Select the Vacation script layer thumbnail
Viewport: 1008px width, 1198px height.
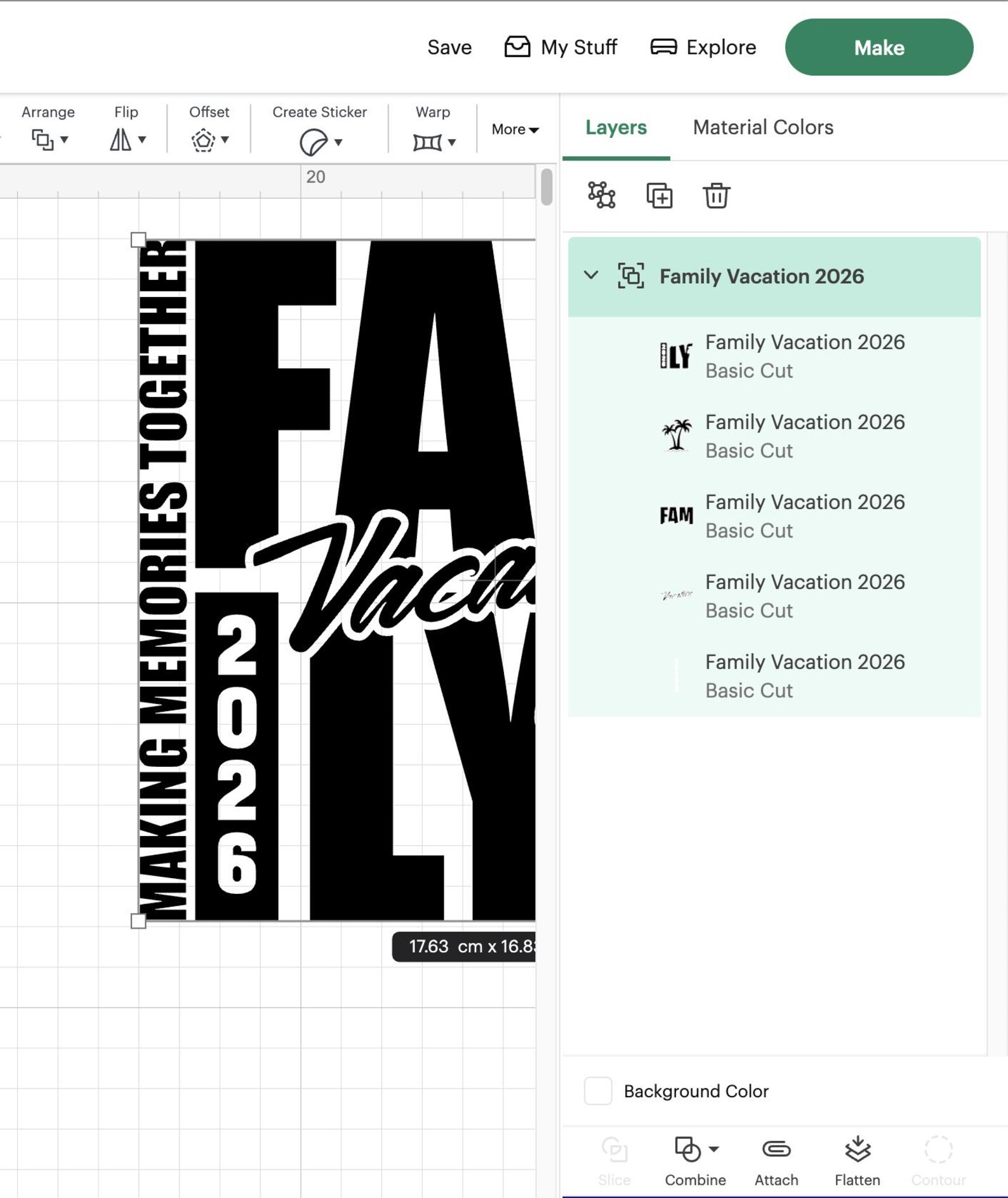(x=676, y=596)
